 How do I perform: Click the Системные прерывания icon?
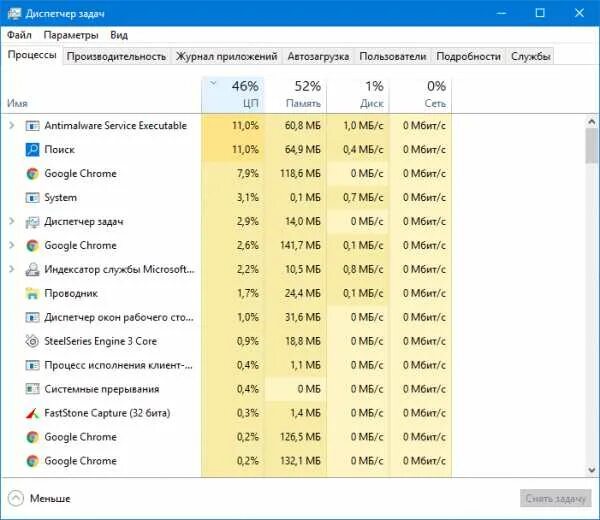click(32, 389)
